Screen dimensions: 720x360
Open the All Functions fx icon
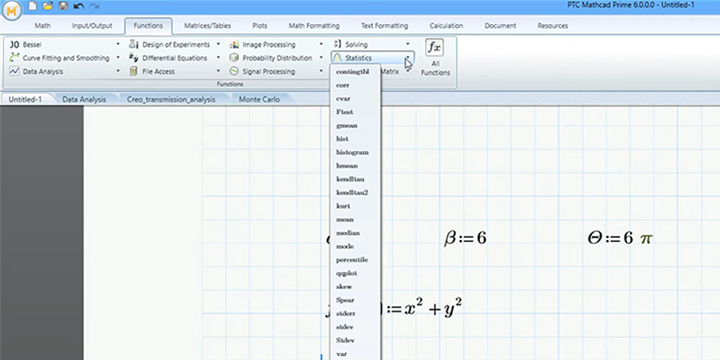[x=434, y=48]
